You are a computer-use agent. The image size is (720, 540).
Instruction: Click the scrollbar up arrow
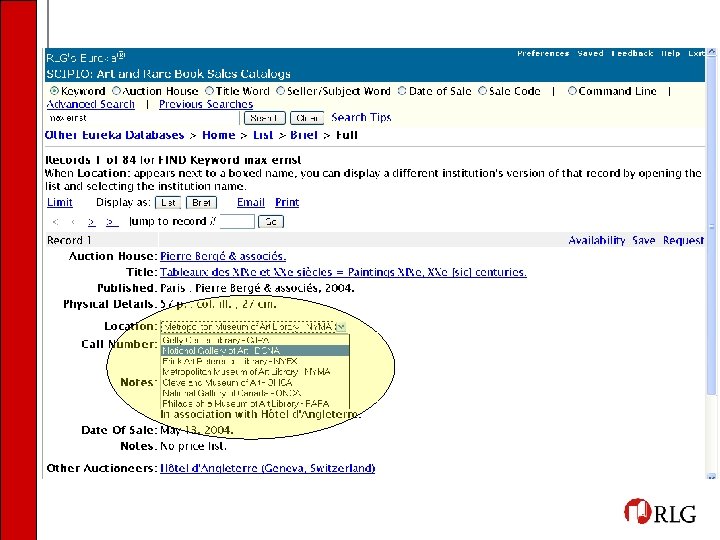click(711, 52)
